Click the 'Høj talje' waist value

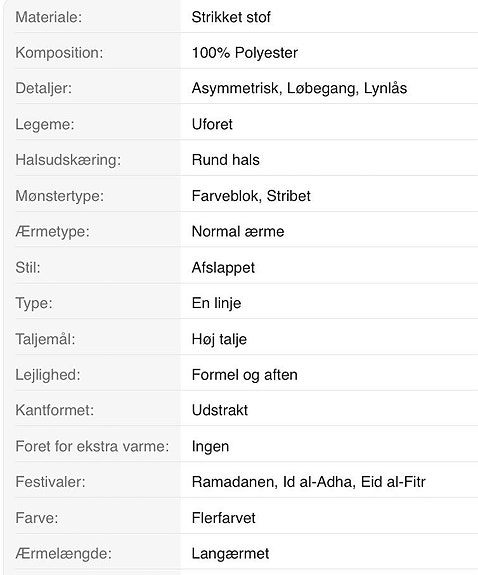tap(219, 339)
